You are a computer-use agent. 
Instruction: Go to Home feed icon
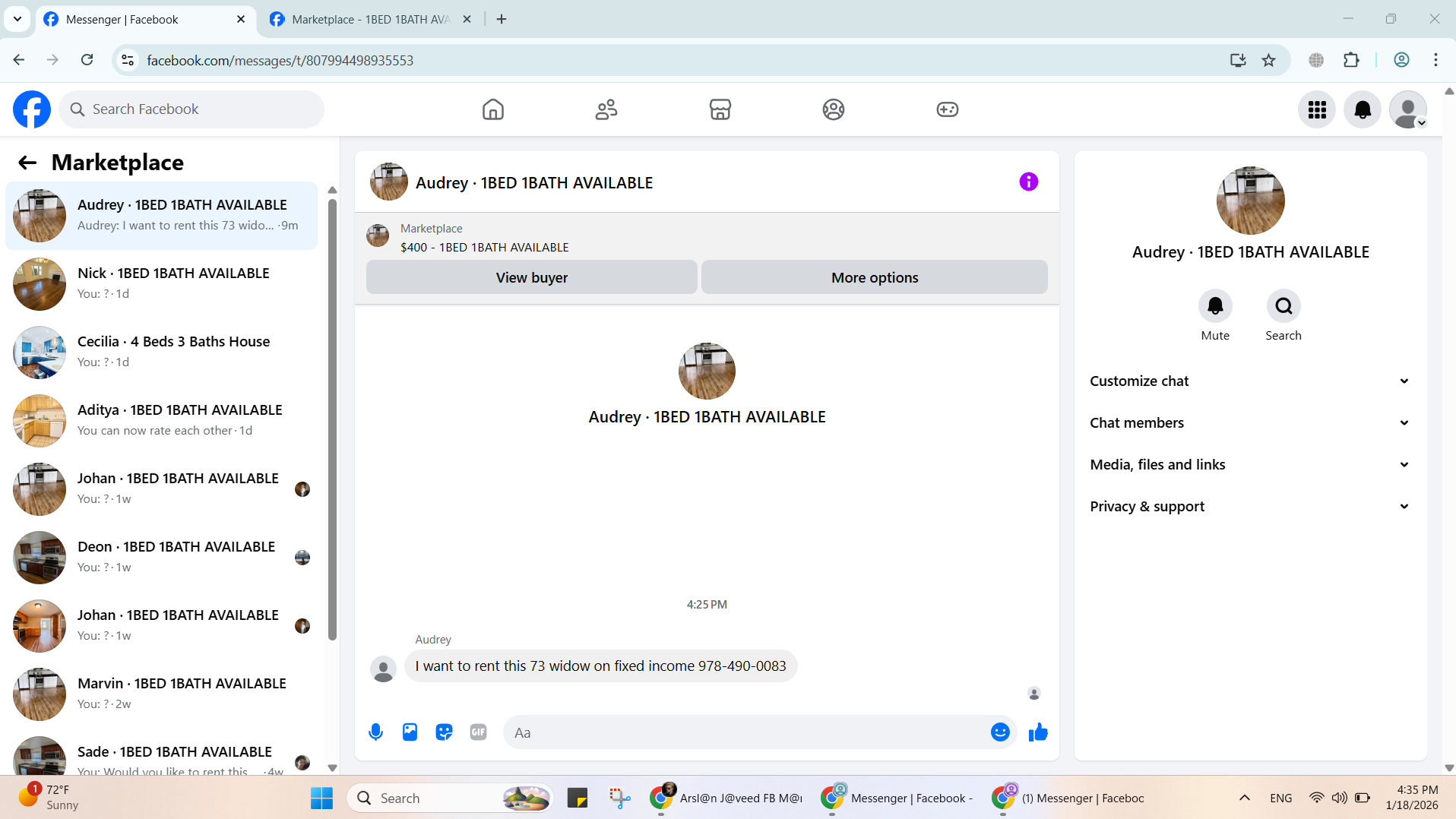(x=493, y=109)
